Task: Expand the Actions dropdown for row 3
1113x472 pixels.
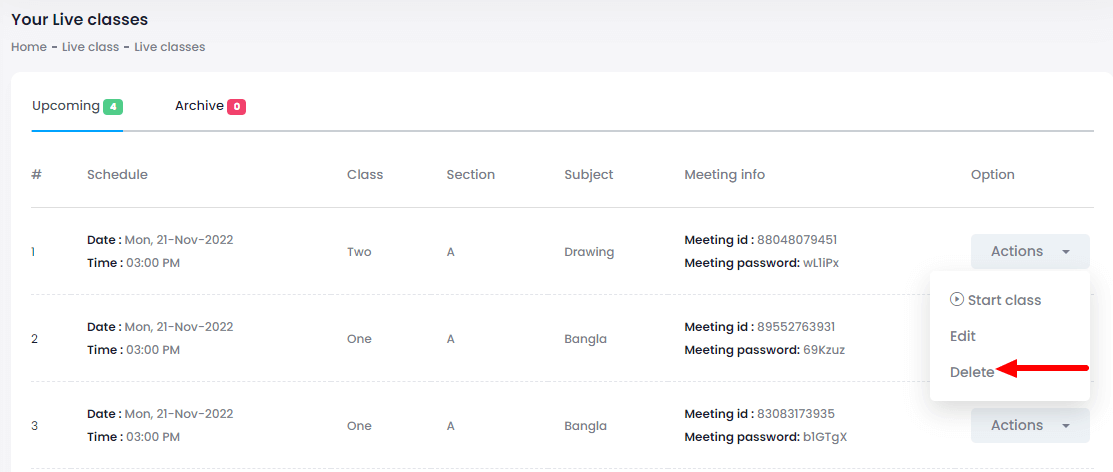Action: 1029,426
